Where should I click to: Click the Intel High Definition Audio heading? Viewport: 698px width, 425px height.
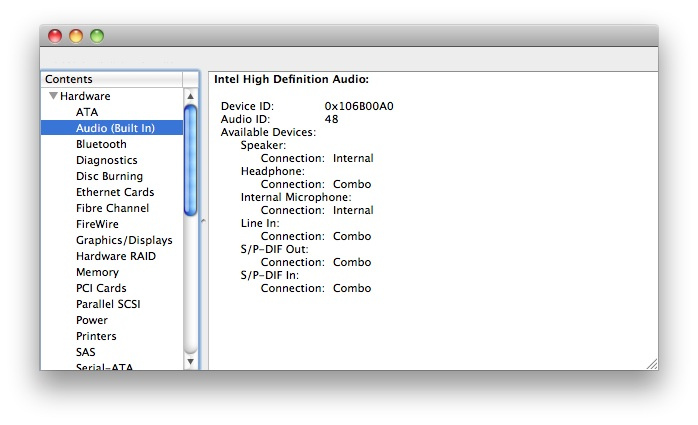click(291, 79)
